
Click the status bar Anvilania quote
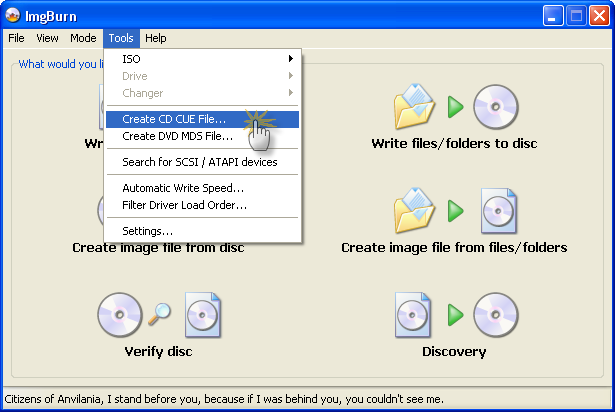tap(224, 399)
